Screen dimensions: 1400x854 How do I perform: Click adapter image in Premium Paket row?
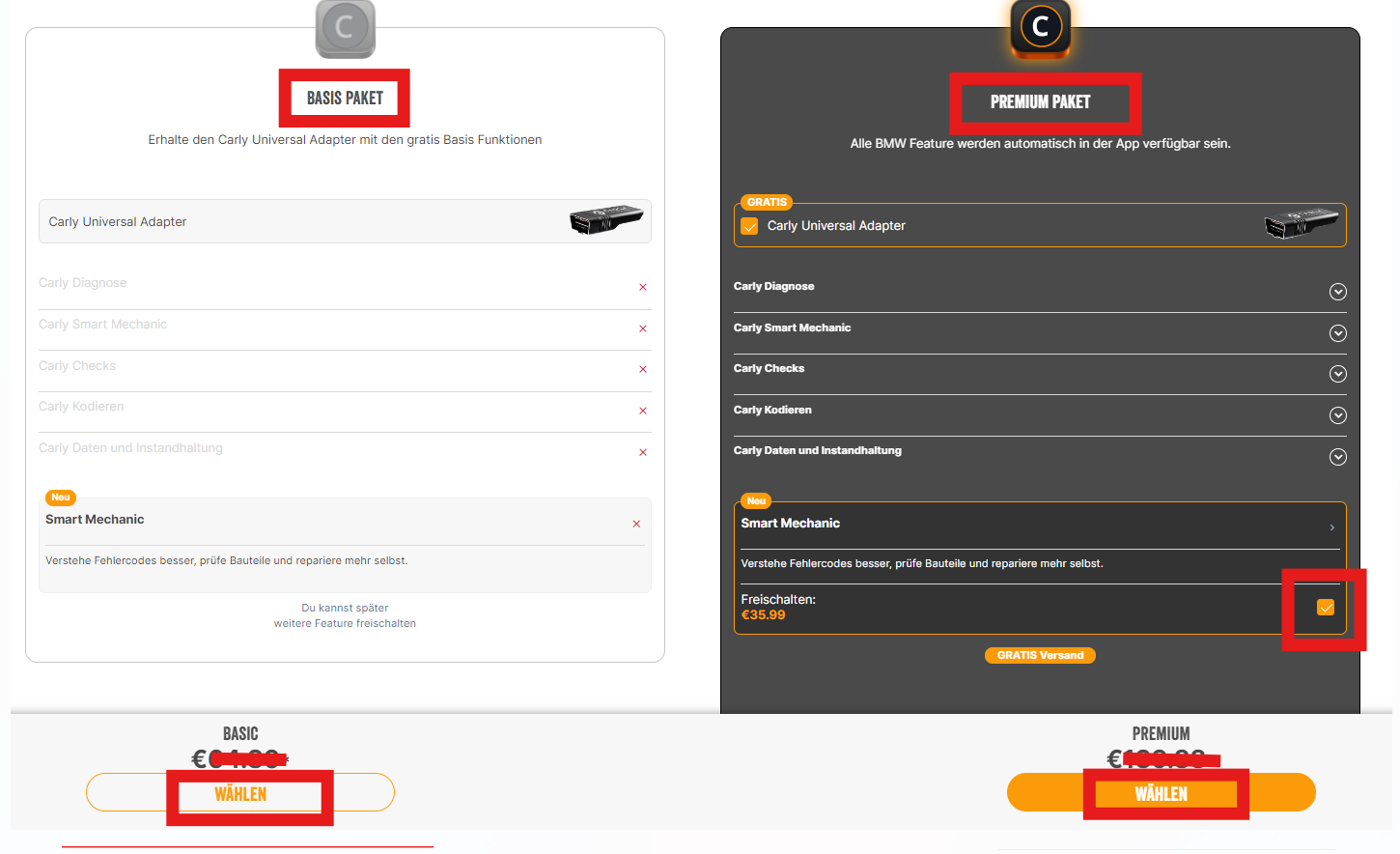[1302, 224]
